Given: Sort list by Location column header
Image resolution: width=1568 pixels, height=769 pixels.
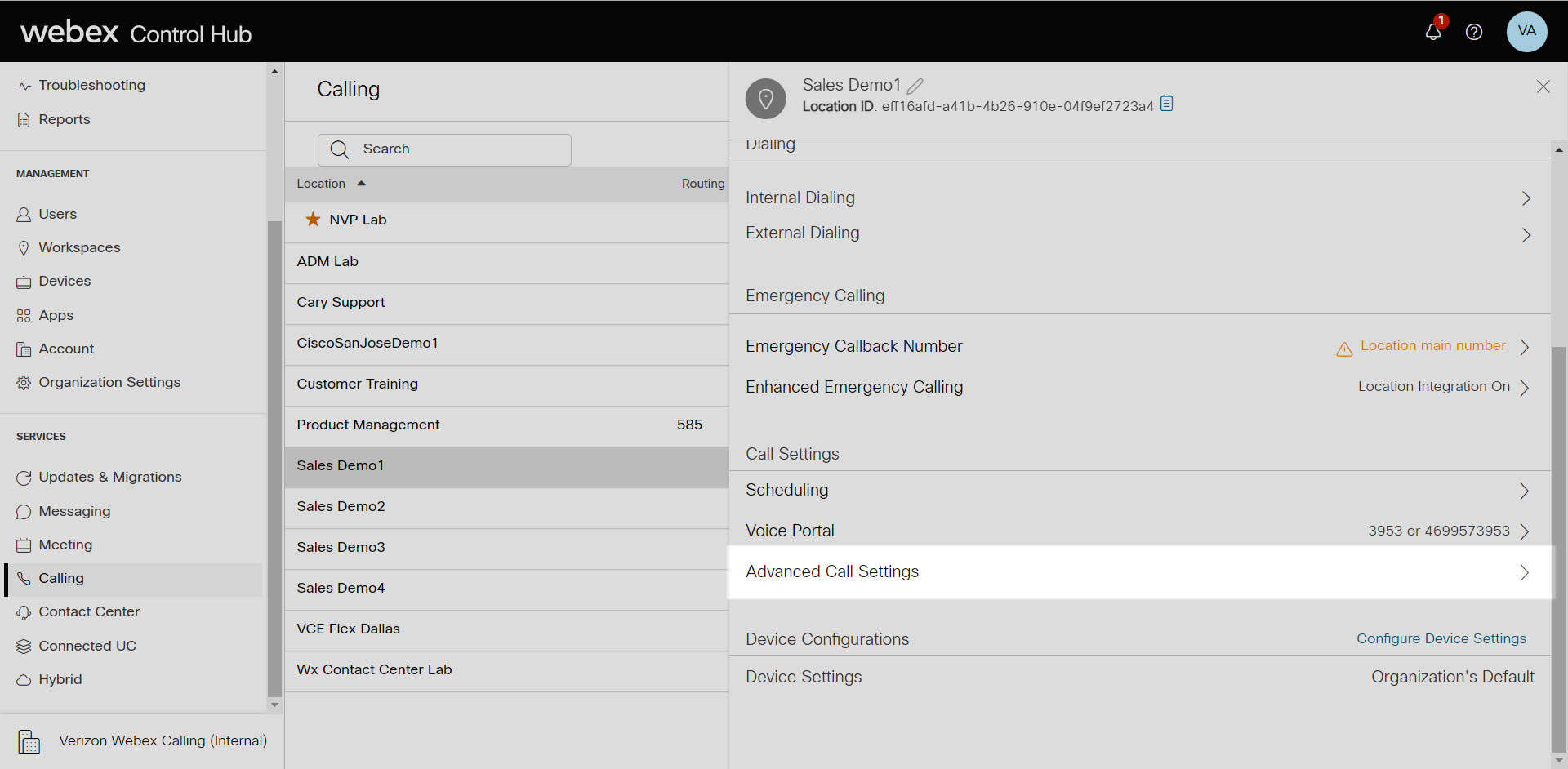Looking at the screenshot, I should 321,184.
